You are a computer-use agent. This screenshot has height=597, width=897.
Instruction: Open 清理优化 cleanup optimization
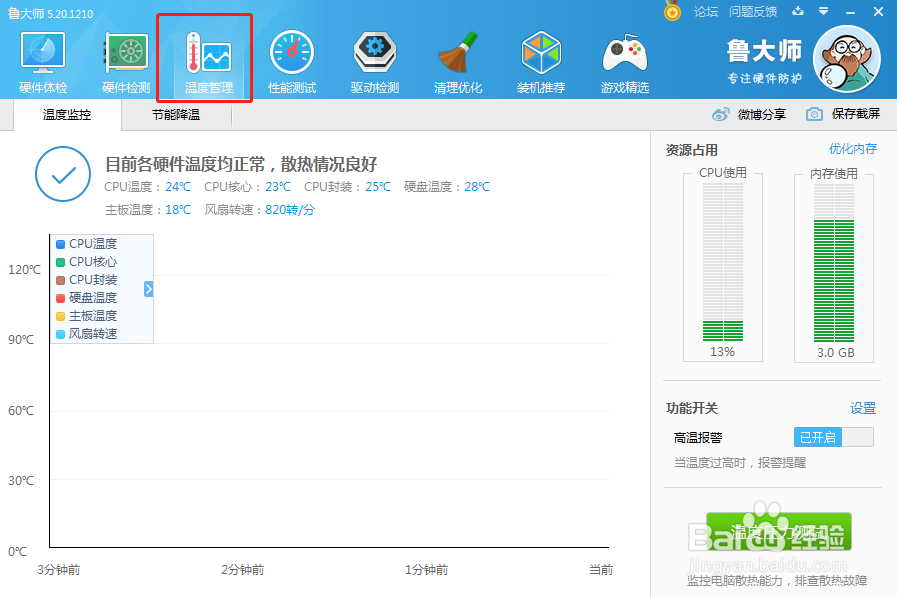click(458, 62)
